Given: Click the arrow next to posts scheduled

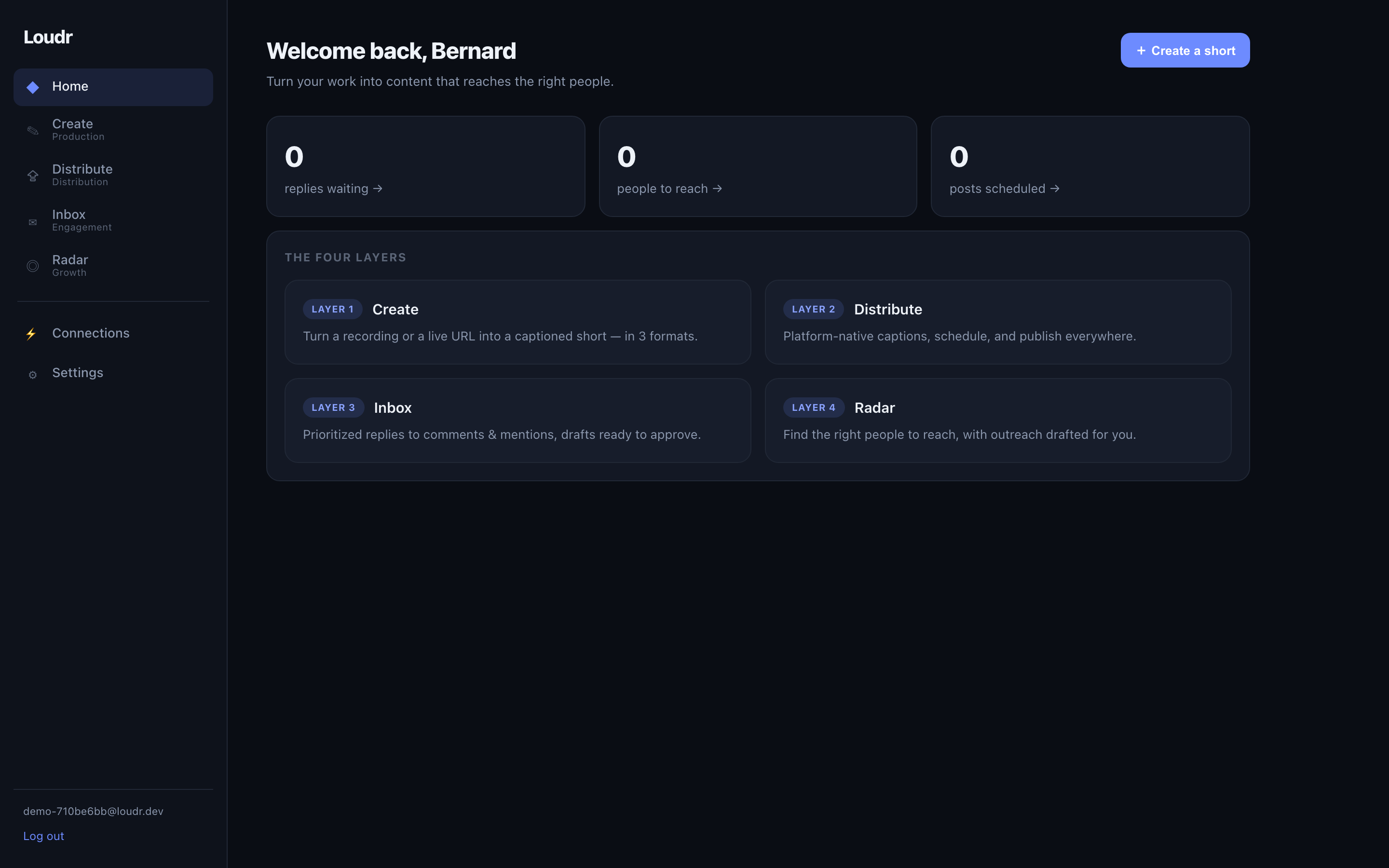Looking at the screenshot, I should pos(1054,189).
